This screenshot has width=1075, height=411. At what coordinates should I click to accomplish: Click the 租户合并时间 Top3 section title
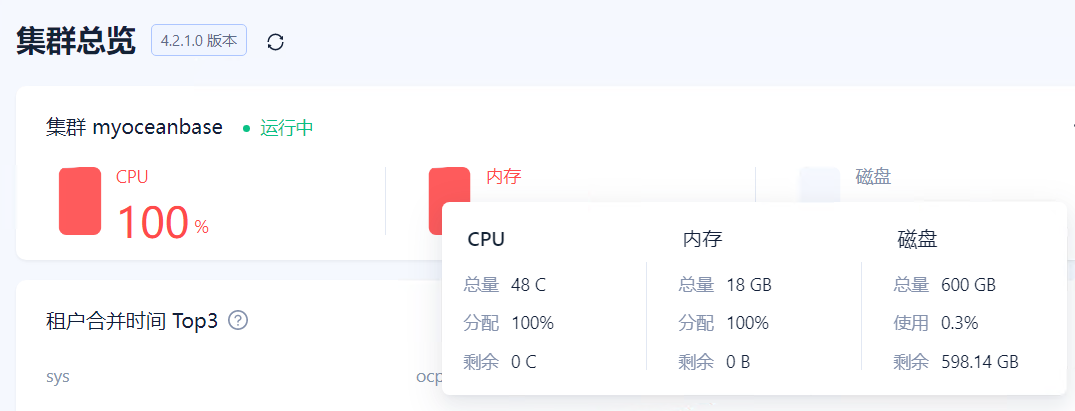(x=132, y=320)
